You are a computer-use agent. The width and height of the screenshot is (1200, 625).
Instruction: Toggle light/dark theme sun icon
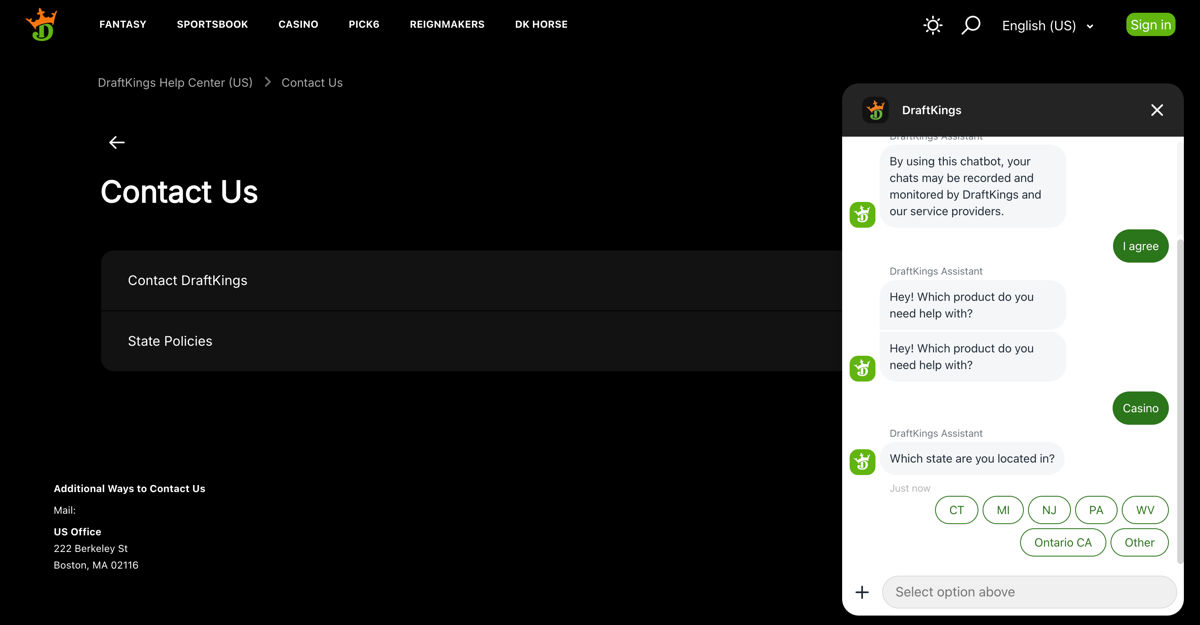pos(933,25)
